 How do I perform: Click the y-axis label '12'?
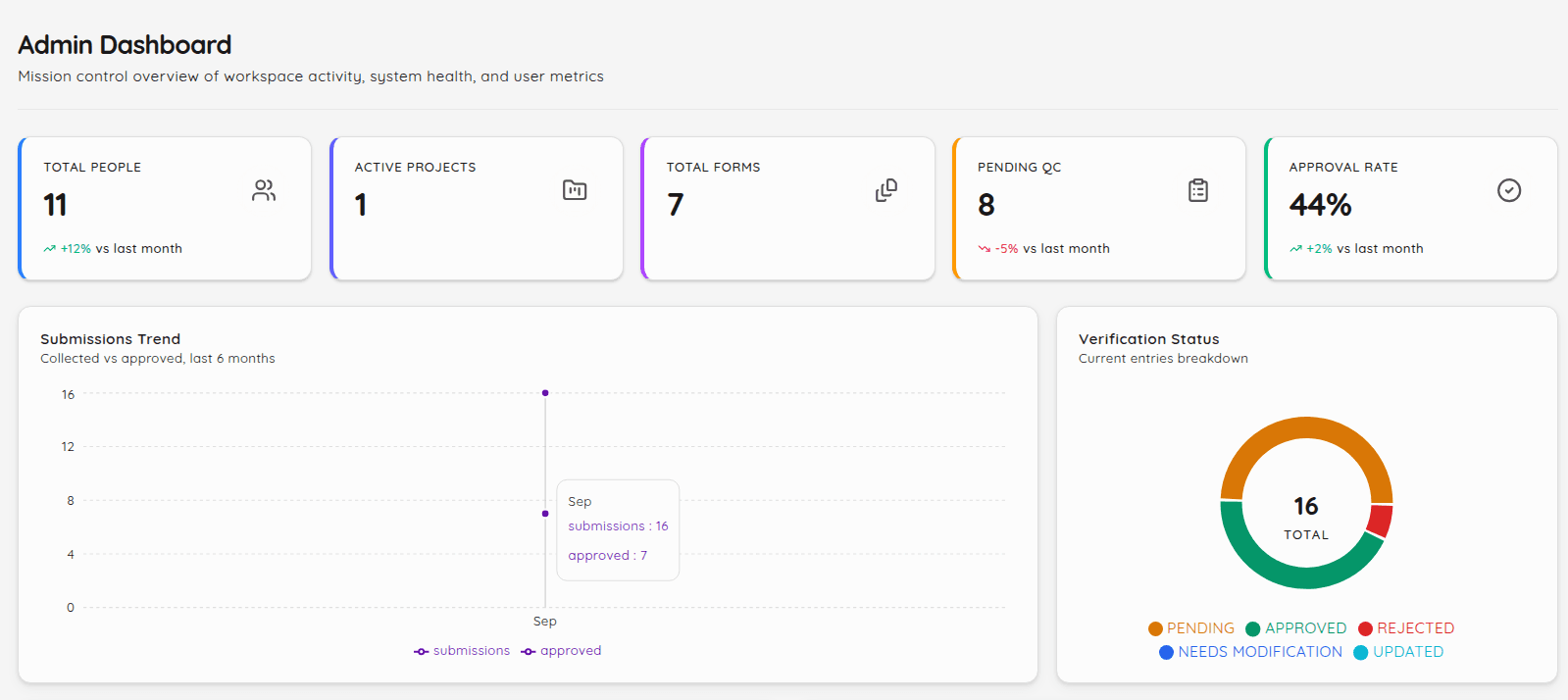[x=68, y=447]
